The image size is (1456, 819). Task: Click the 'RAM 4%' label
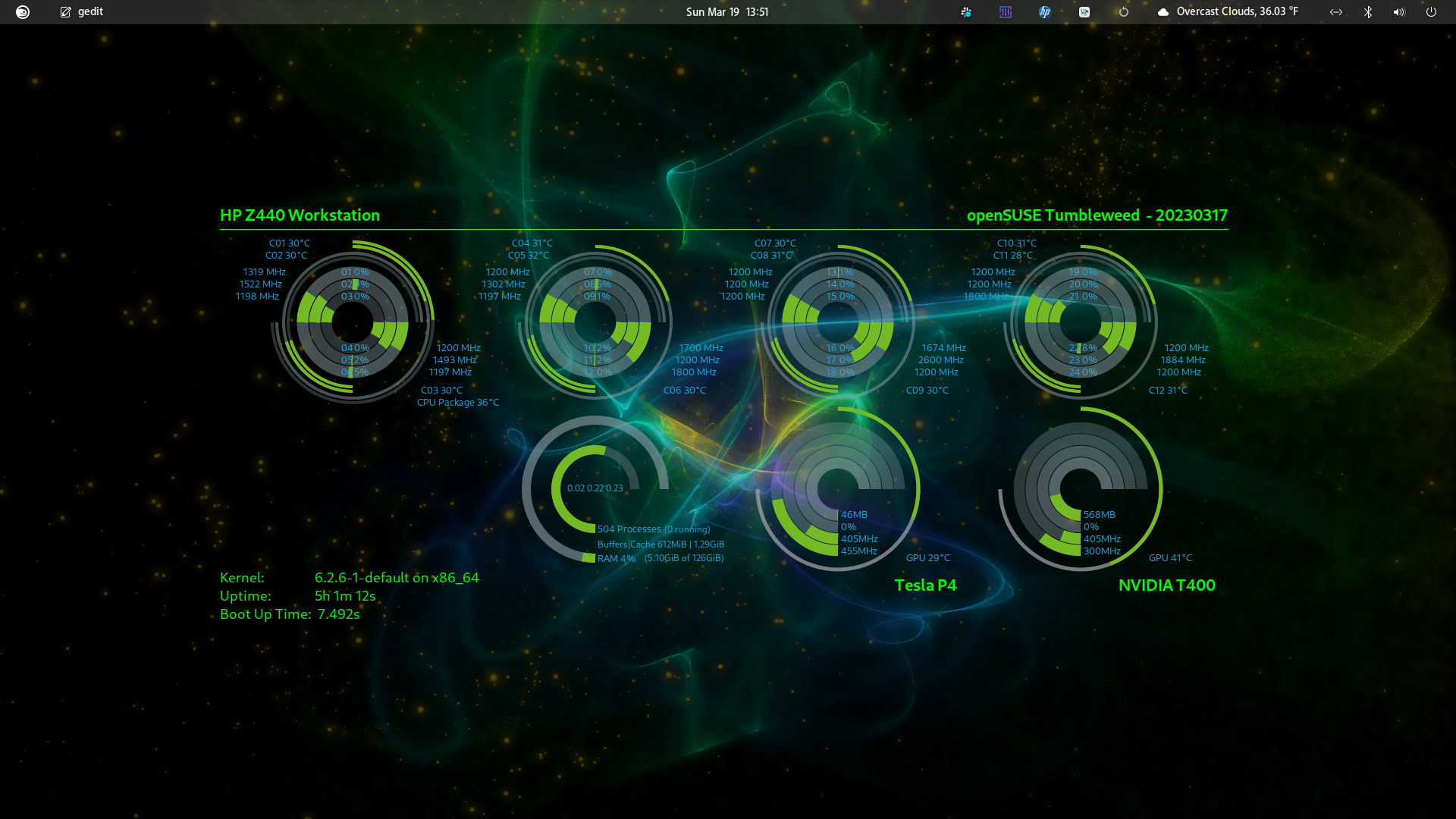[x=617, y=559]
